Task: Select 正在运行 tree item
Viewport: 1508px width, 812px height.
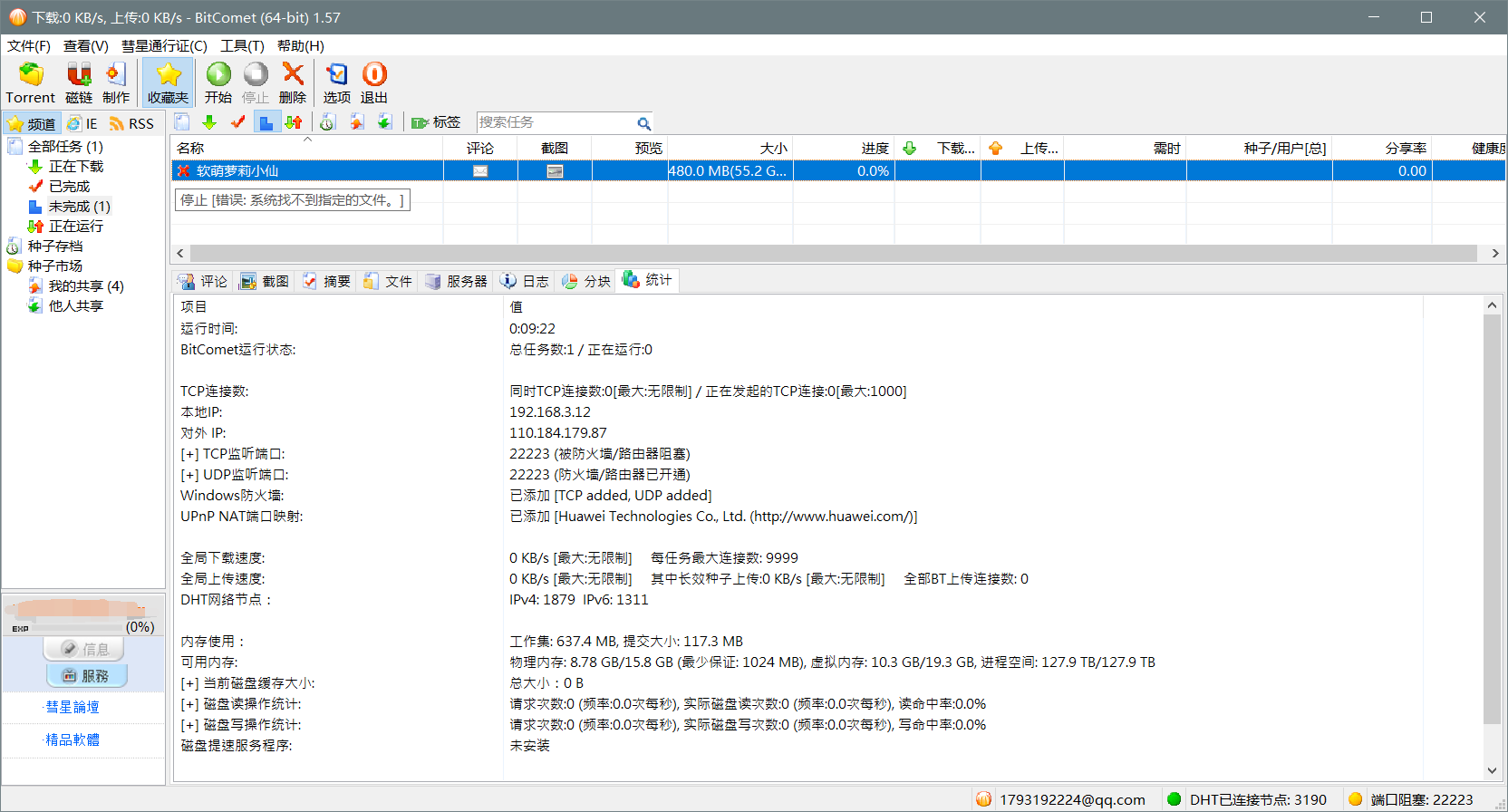Action: [76, 226]
